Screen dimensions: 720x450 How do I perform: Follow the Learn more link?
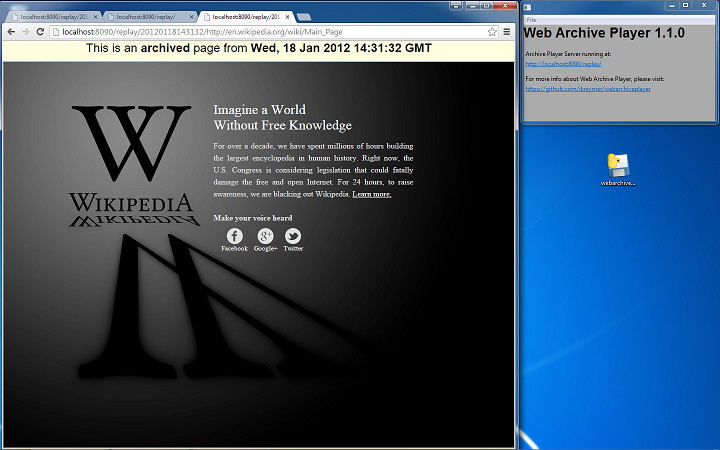[372, 194]
